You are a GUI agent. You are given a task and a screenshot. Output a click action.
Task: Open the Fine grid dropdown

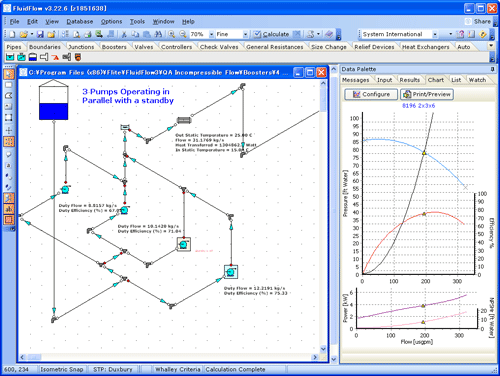coord(245,34)
